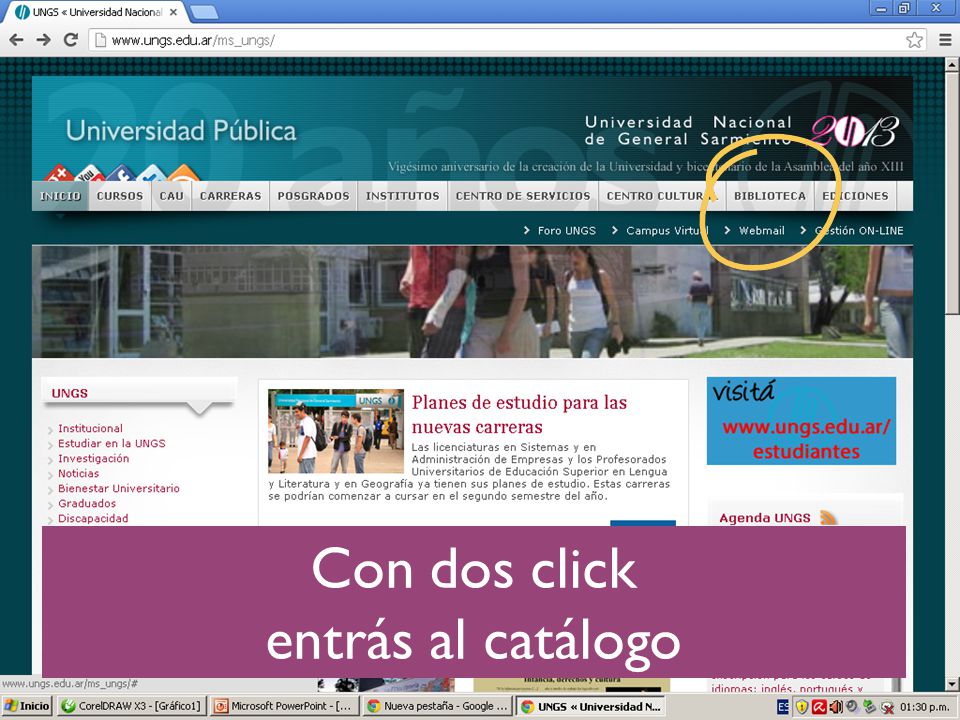
Task: Open the Planes de estudio article headline
Action: [x=519, y=414]
